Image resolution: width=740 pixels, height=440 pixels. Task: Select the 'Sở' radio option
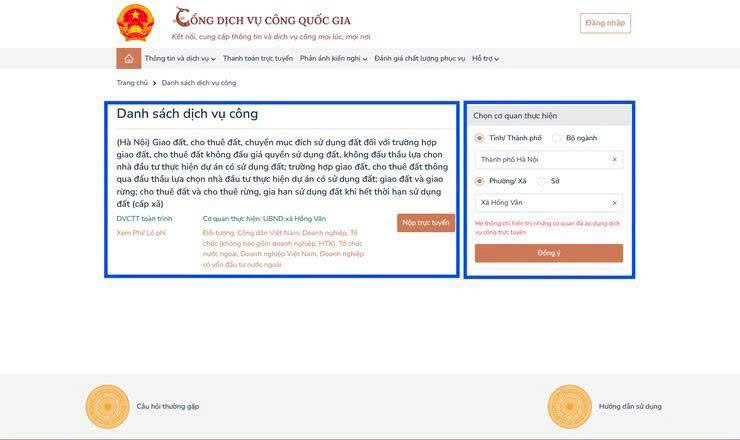(x=541, y=181)
